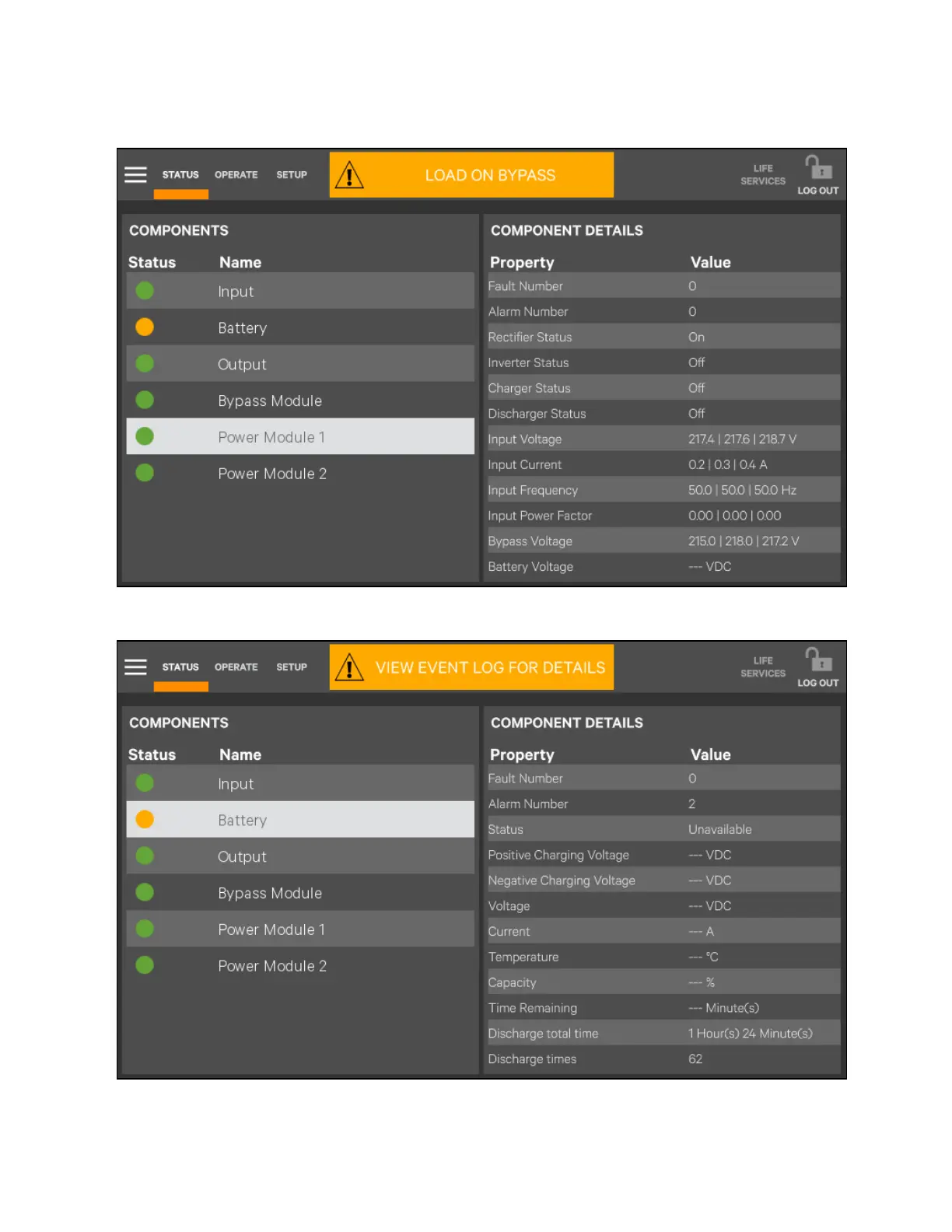
Task: Open hamburger menu in VIEW EVENT LOG screen
Action: tap(135, 667)
